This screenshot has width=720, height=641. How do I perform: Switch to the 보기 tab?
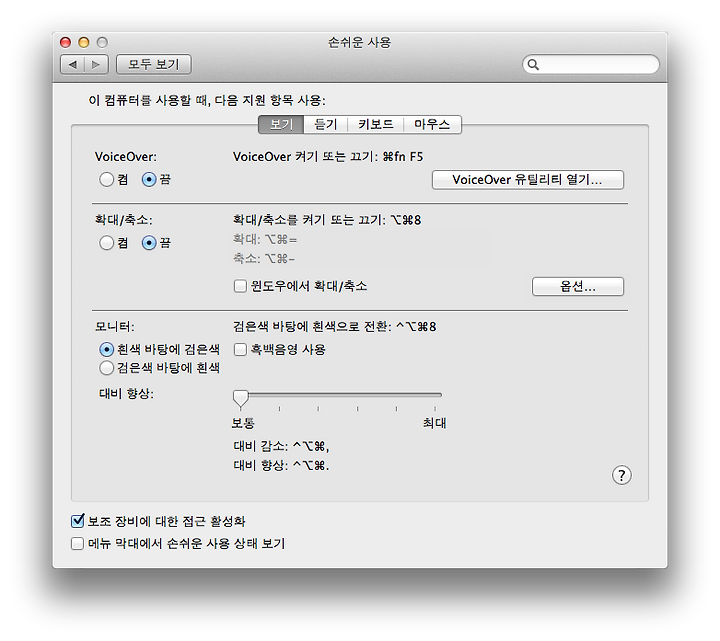281,124
